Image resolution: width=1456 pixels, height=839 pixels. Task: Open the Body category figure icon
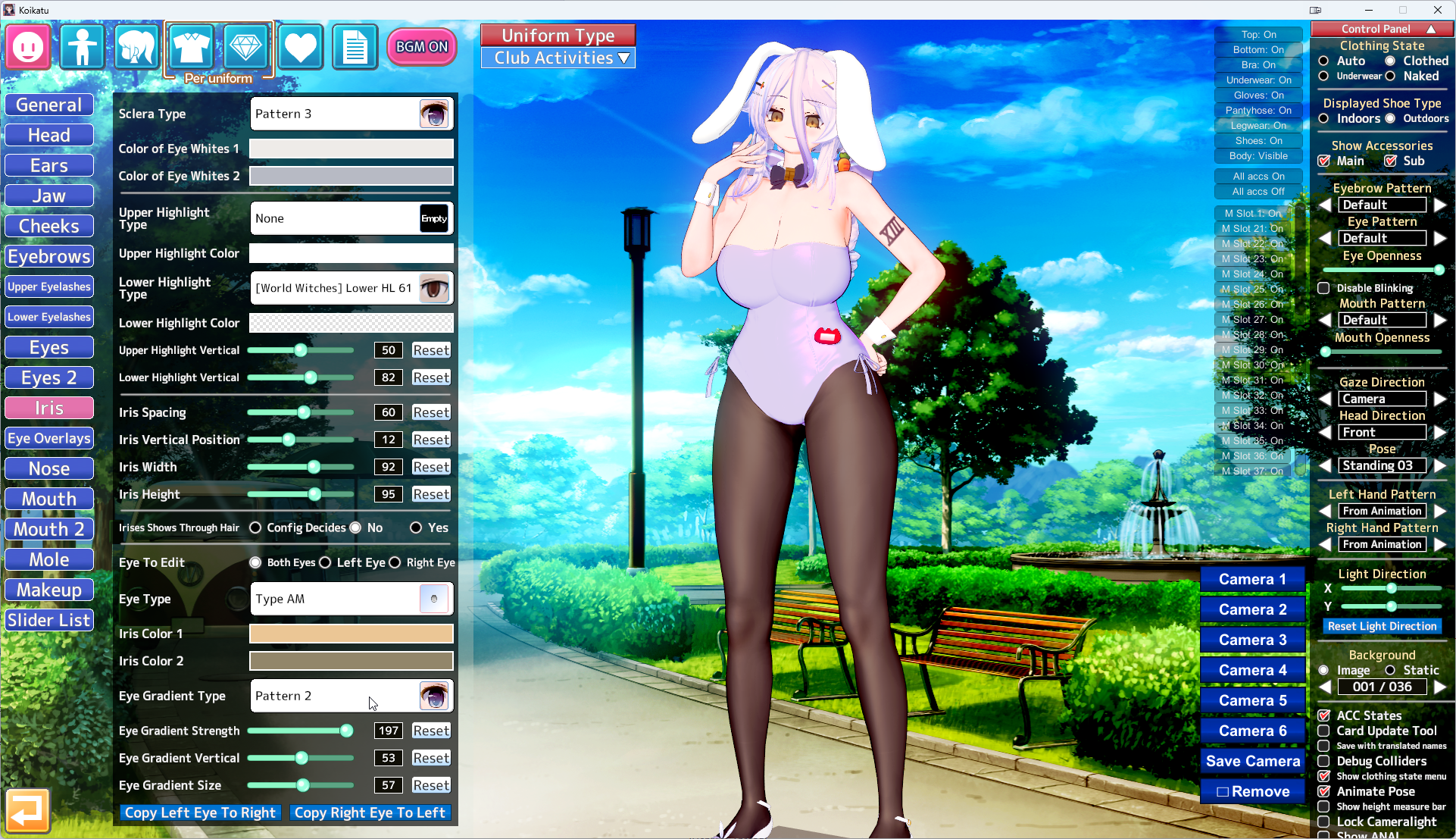tap(83, 47)
